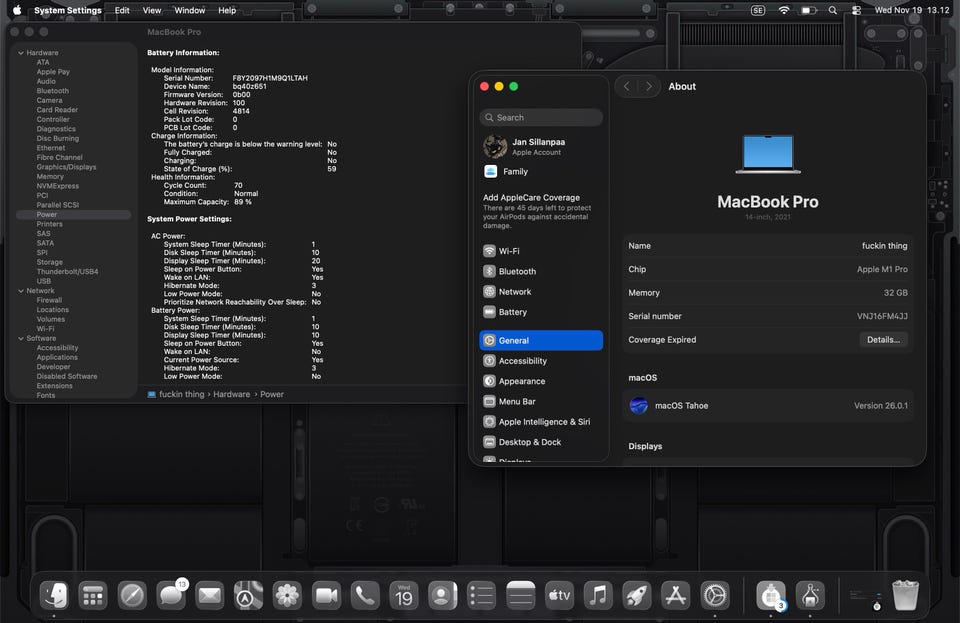Open Wi-Fi settings in the sidebar

coord(508,251)
